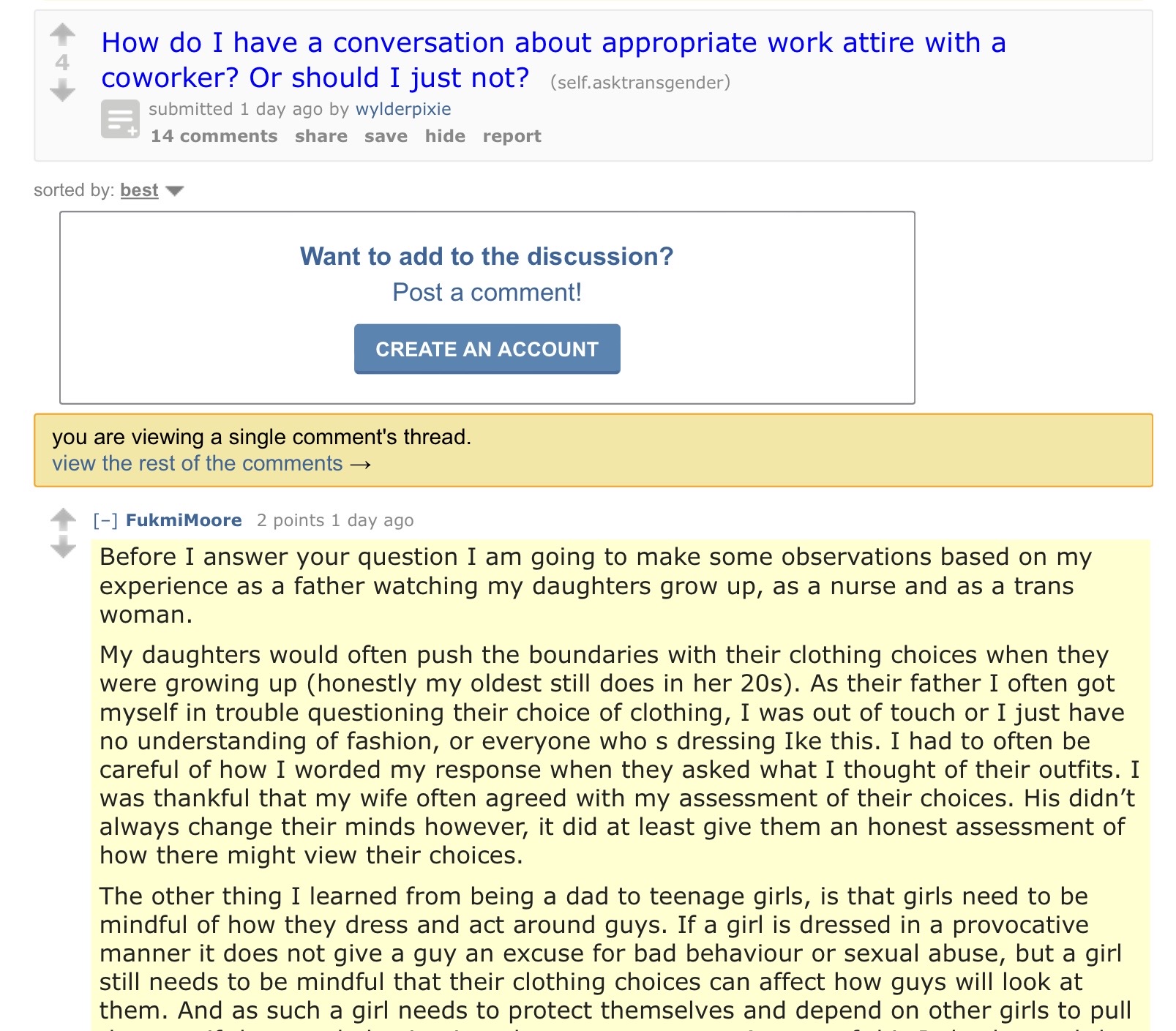
Task: Collapse FukmiMoore's comment with [–]
Action: tap(105, 520)
